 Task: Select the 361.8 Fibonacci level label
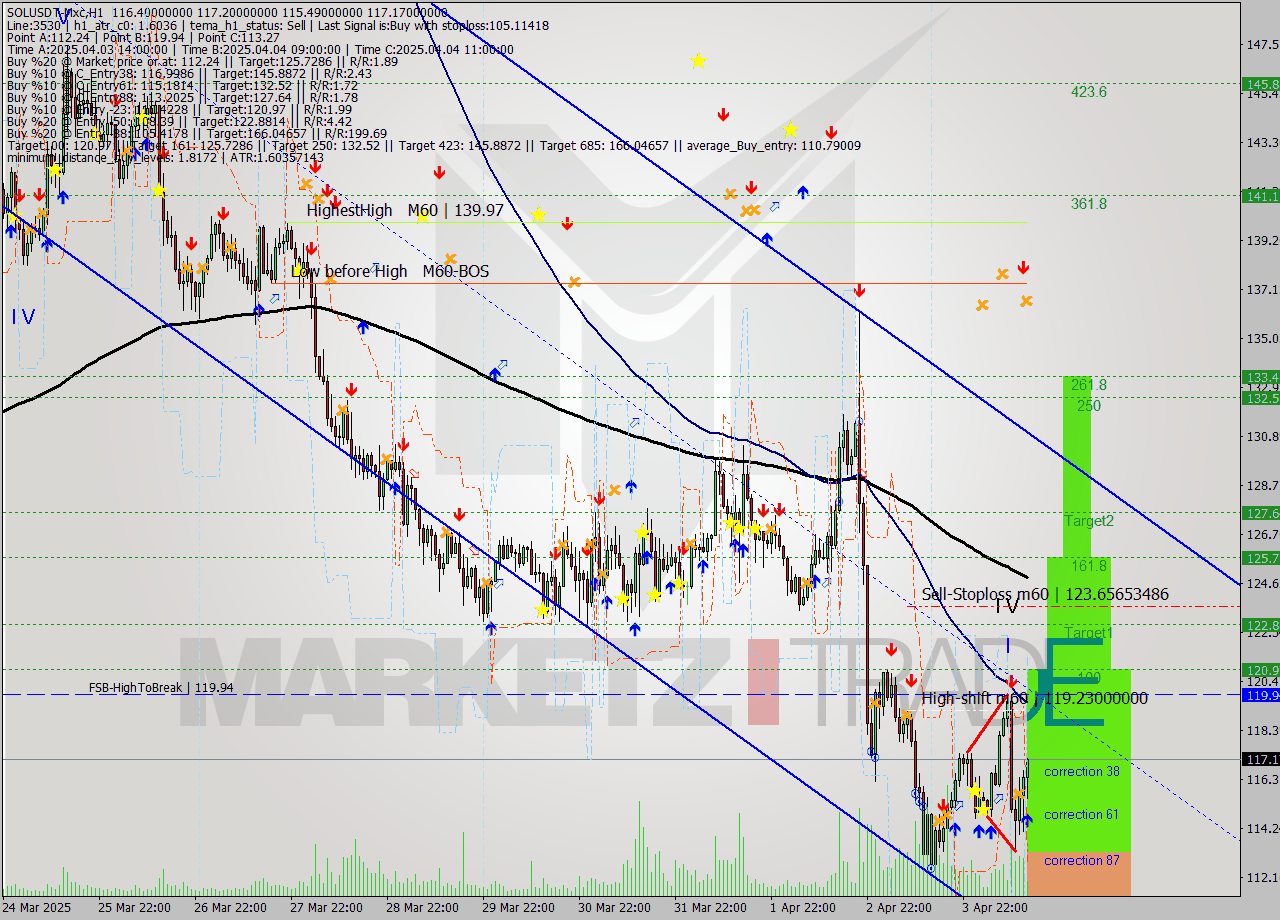coord(1088,204)
